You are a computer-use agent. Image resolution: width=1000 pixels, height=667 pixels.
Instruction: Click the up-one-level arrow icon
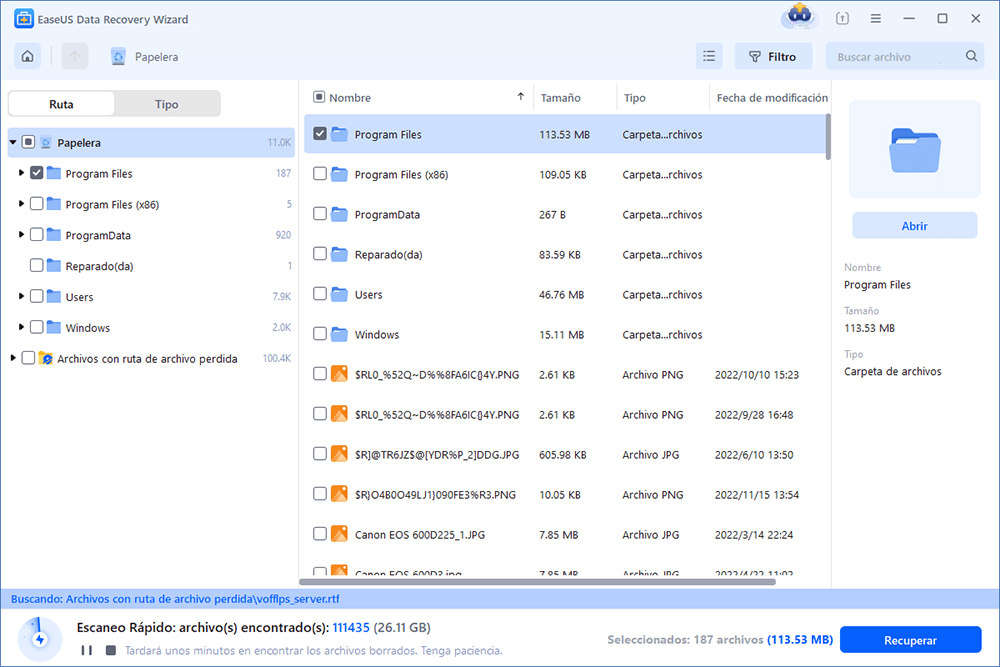click(75, 57)
